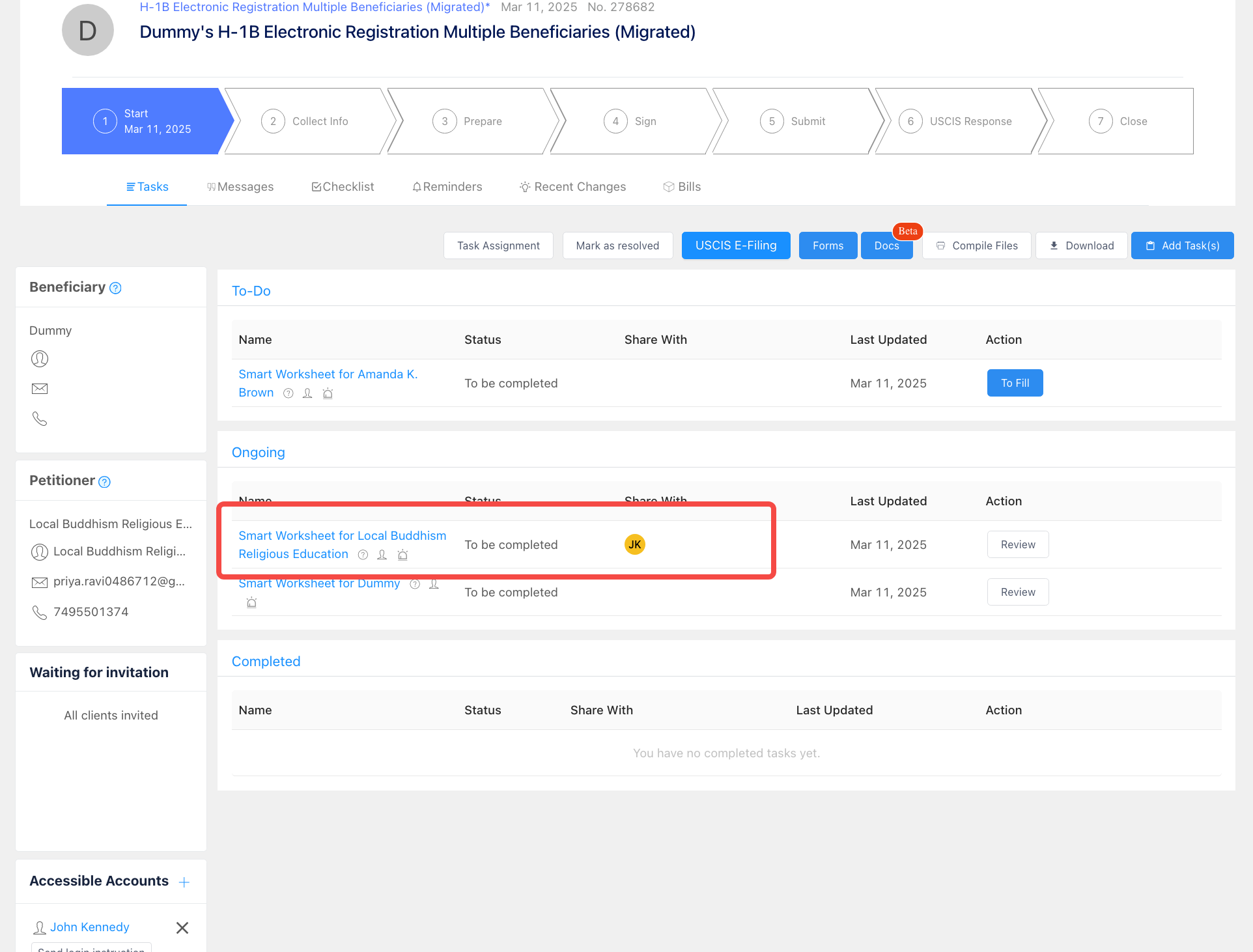Click help icon next to Petitioner heading
Screen dimensions: 1253x952
click(x=104, y=482)
